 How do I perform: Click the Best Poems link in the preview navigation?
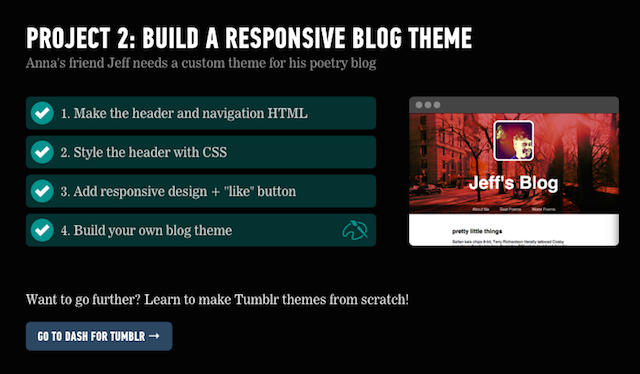[x=511, y=209]
